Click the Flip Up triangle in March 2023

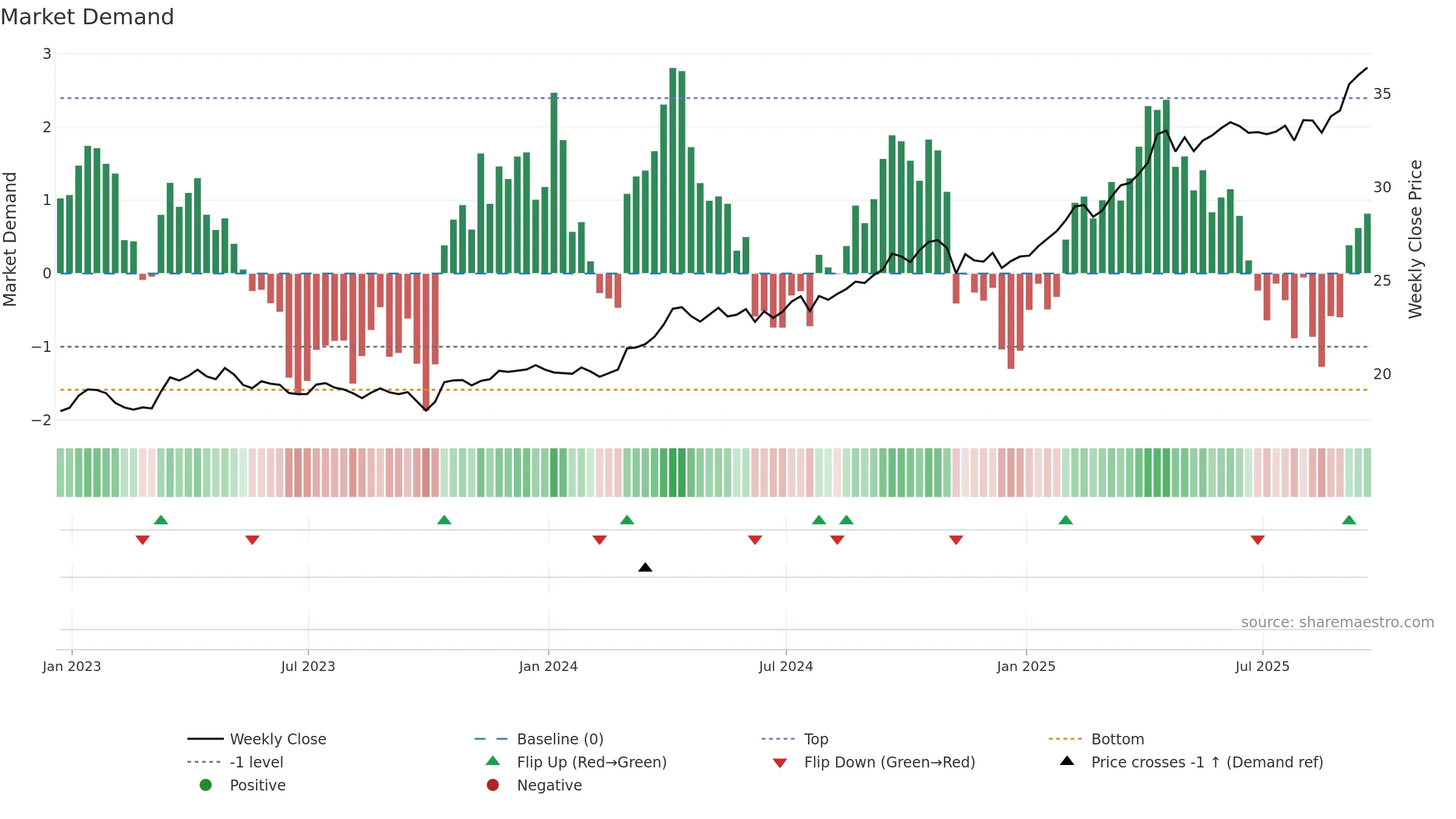[161, 520]
